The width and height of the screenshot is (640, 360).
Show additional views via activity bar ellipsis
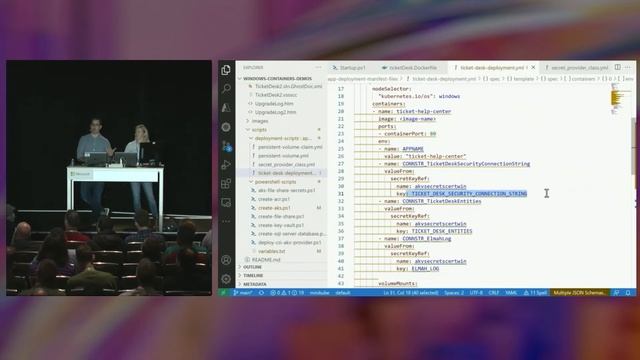[x=226, y=221]
